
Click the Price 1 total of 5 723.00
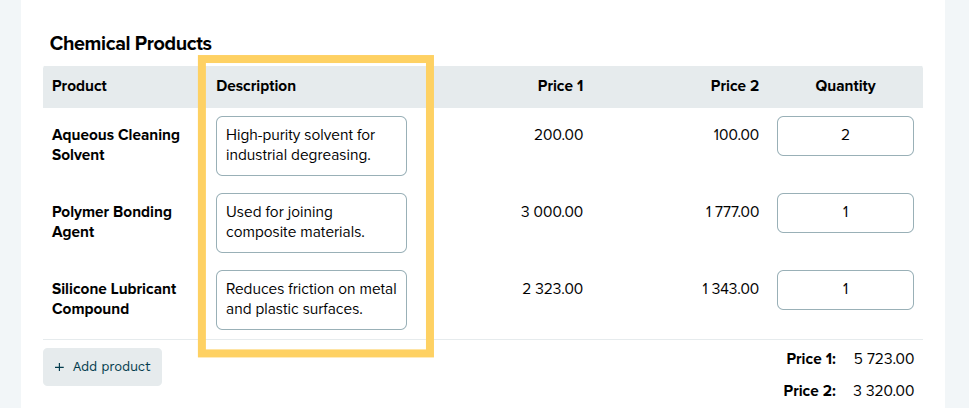coord(883,359)
